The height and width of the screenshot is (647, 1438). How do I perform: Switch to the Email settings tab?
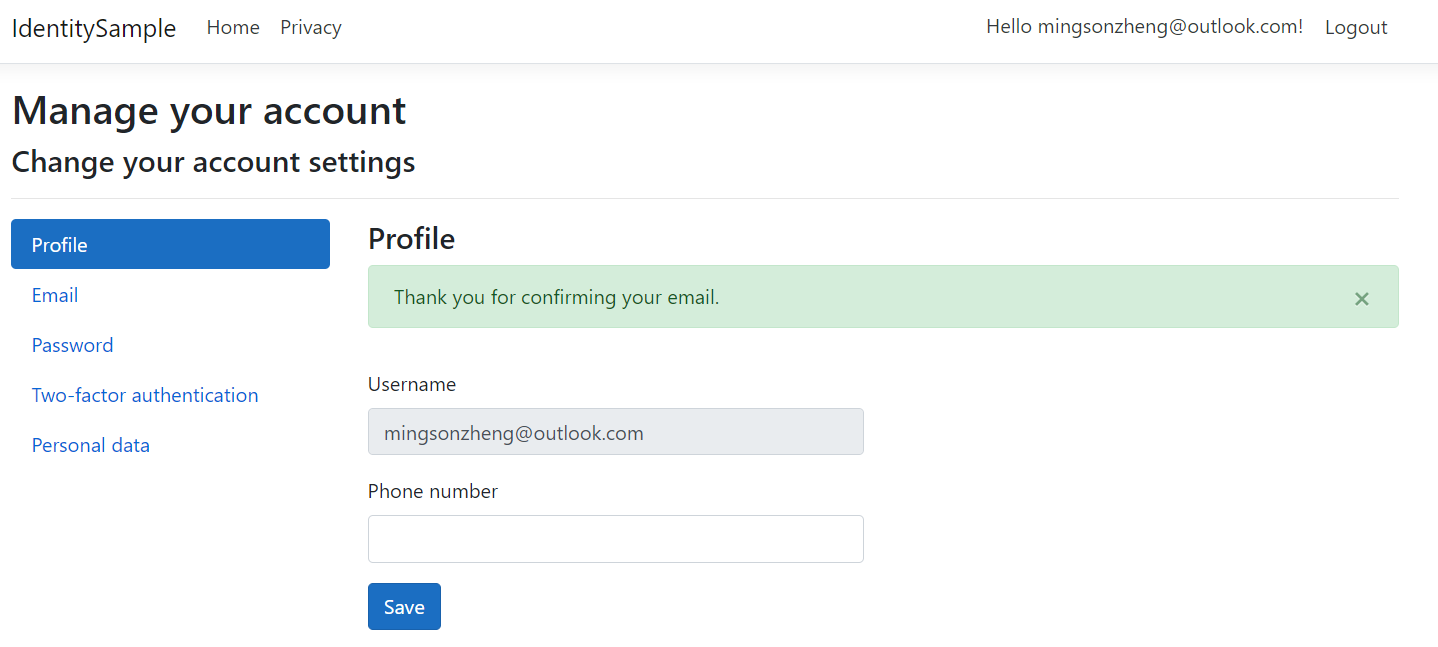coord(55,295)
